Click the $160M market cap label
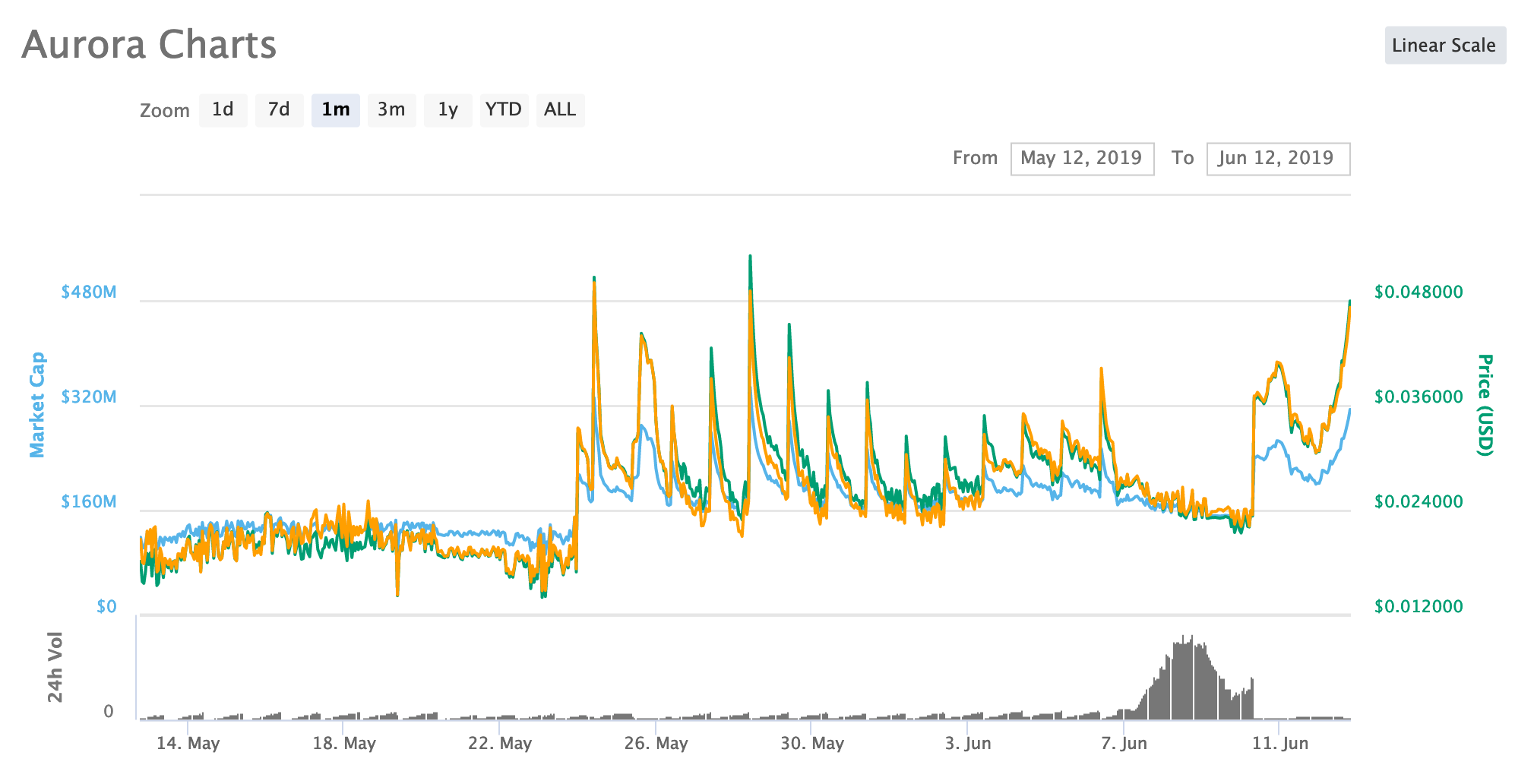 tap(89, 502)
